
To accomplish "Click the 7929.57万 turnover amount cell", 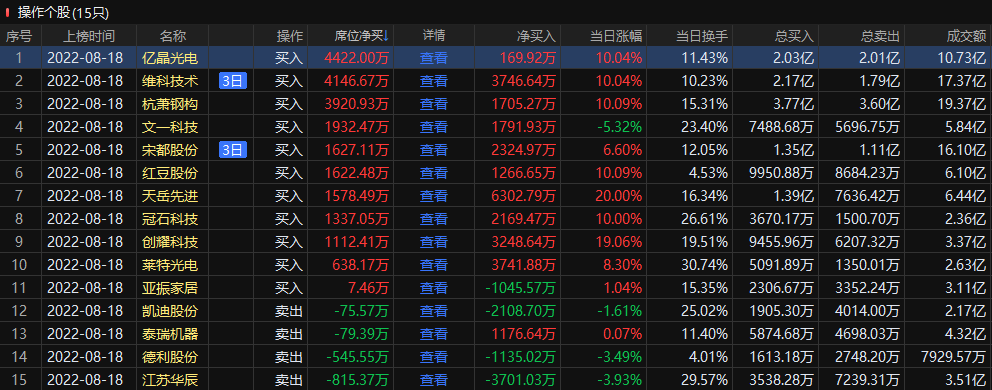I will click(953, 356).
